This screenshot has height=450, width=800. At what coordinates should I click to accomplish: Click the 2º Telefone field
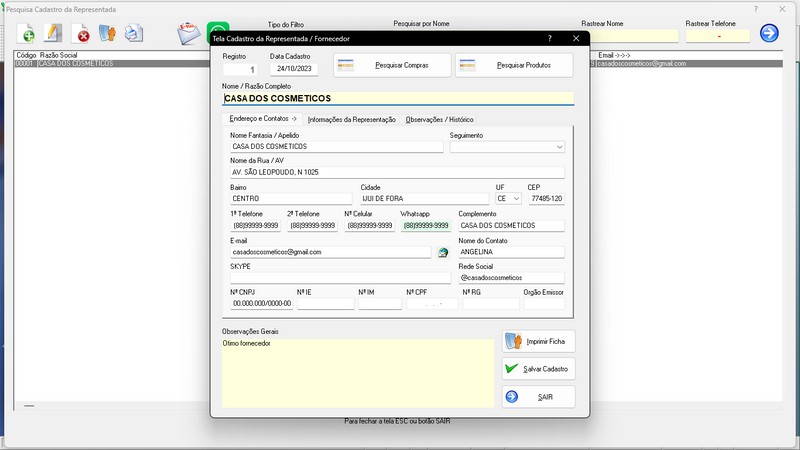313,226
